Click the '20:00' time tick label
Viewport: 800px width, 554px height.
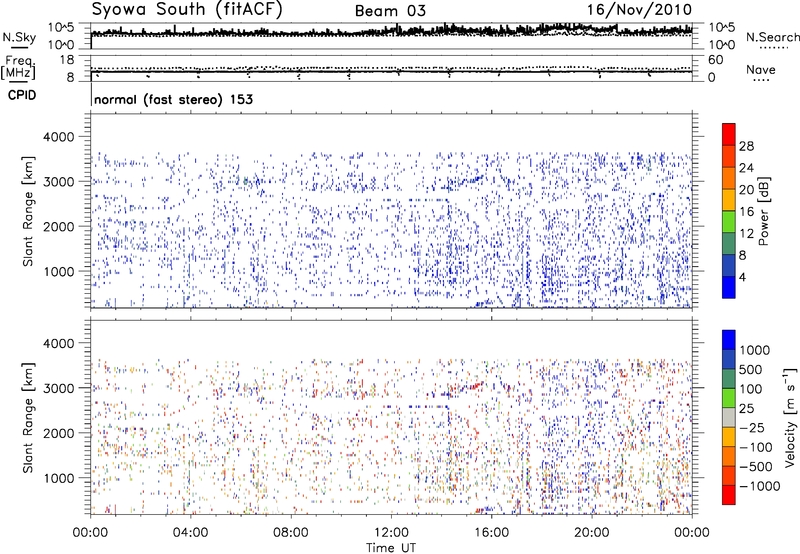(x=592, y=532)
